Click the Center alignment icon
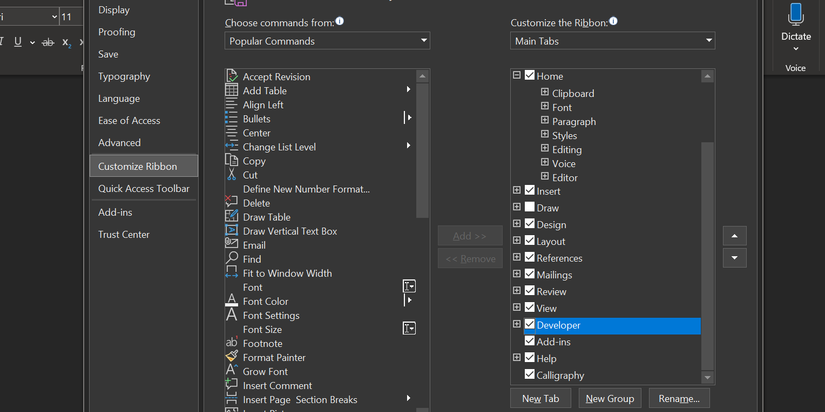Screen dimensions: 825x412 (232, 133)
